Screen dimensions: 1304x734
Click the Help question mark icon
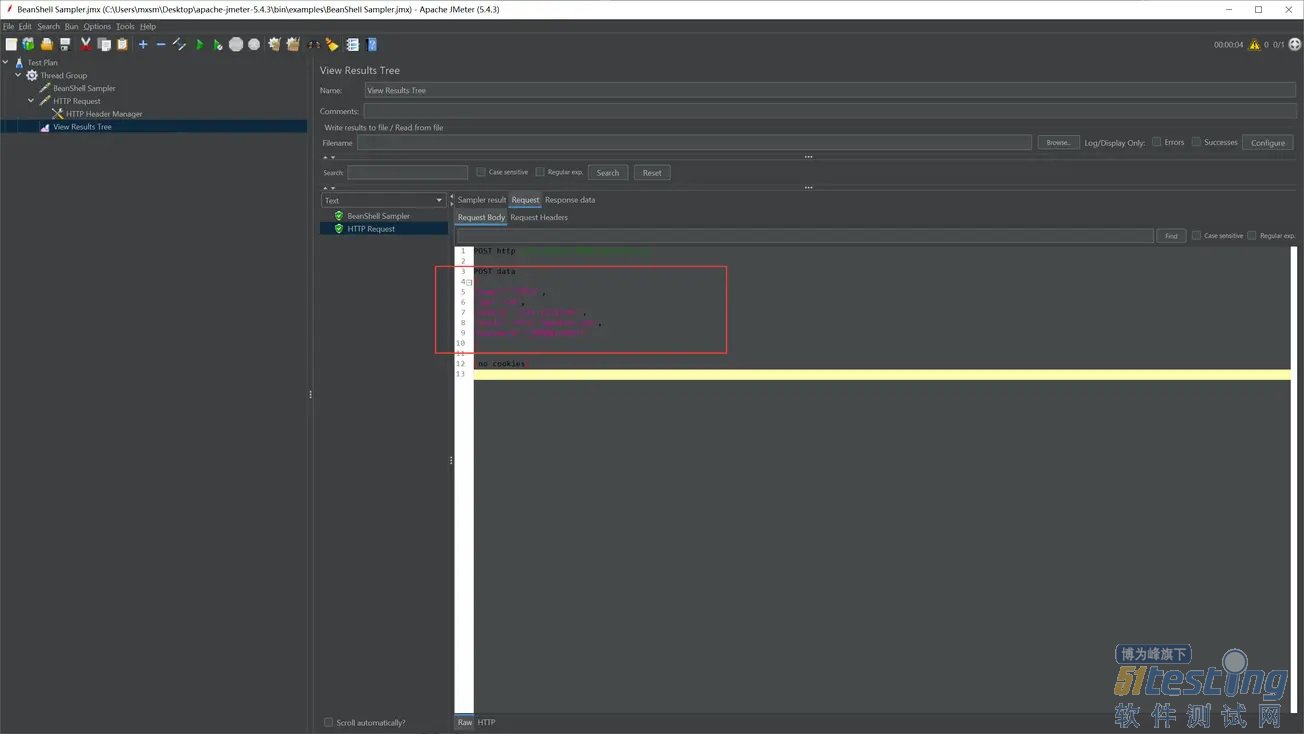coord(371,44)
